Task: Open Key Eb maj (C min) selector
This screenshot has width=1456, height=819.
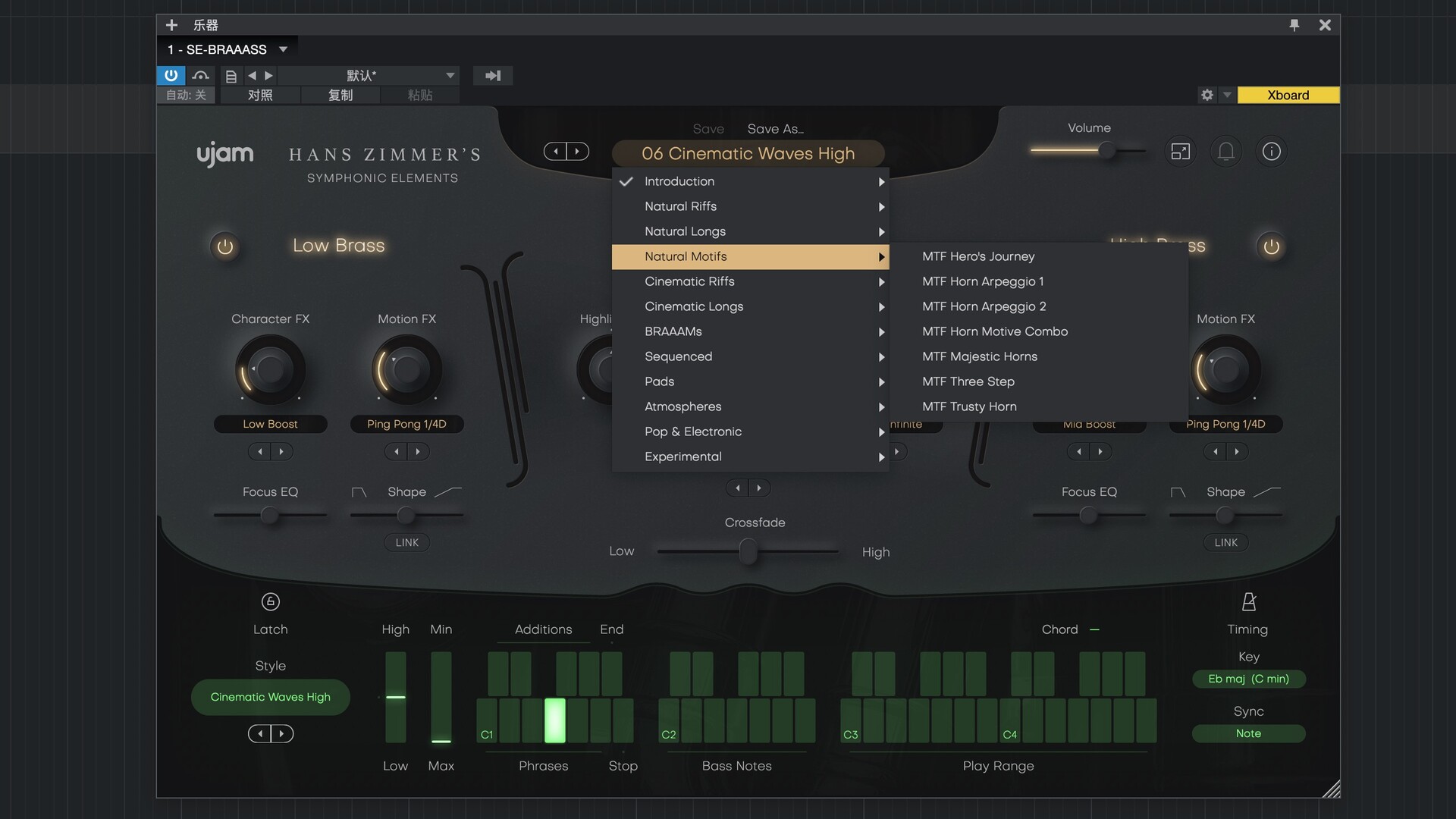Action: coord(1248,679)
